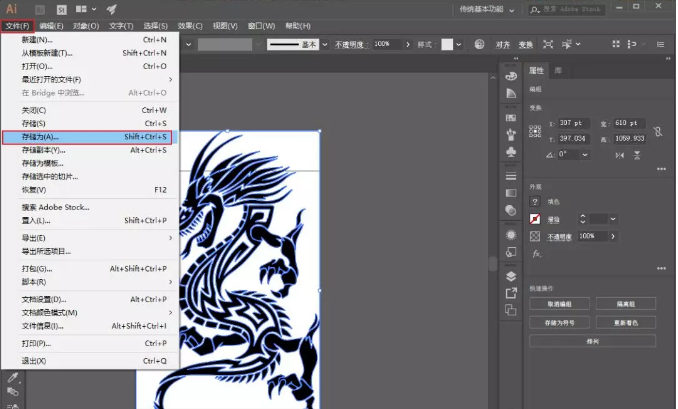Viewport: 678px width, 409px height.
Task: Click the fx effects icon
Action: pos(536,254)
